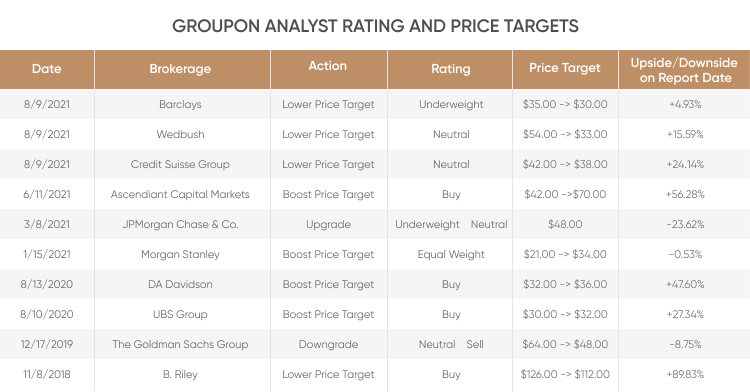Click the JPMorgan Chase & Co. cell

pos(180,225)
